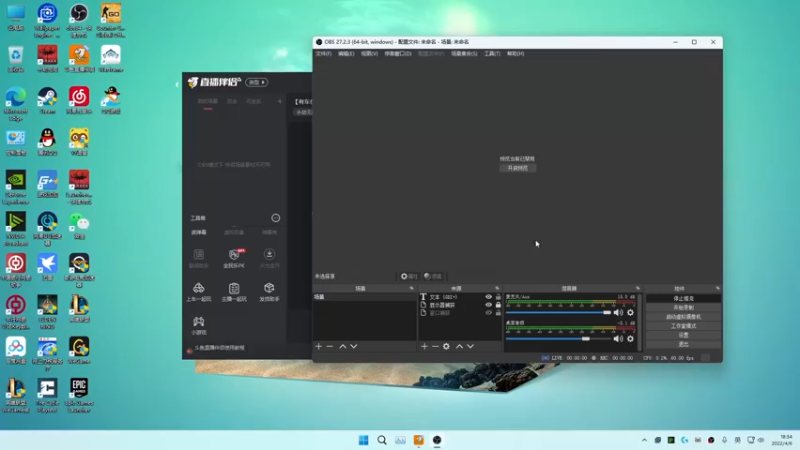Move the source up in the Sources list
The image size is (800, 450).
tap(459, 346)
